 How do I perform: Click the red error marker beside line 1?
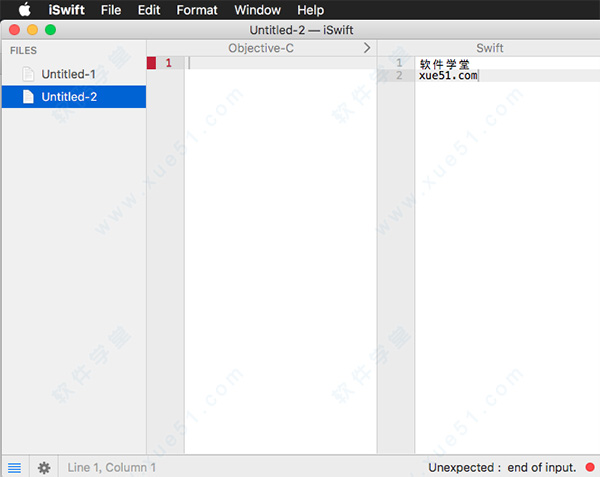point(152,63)
